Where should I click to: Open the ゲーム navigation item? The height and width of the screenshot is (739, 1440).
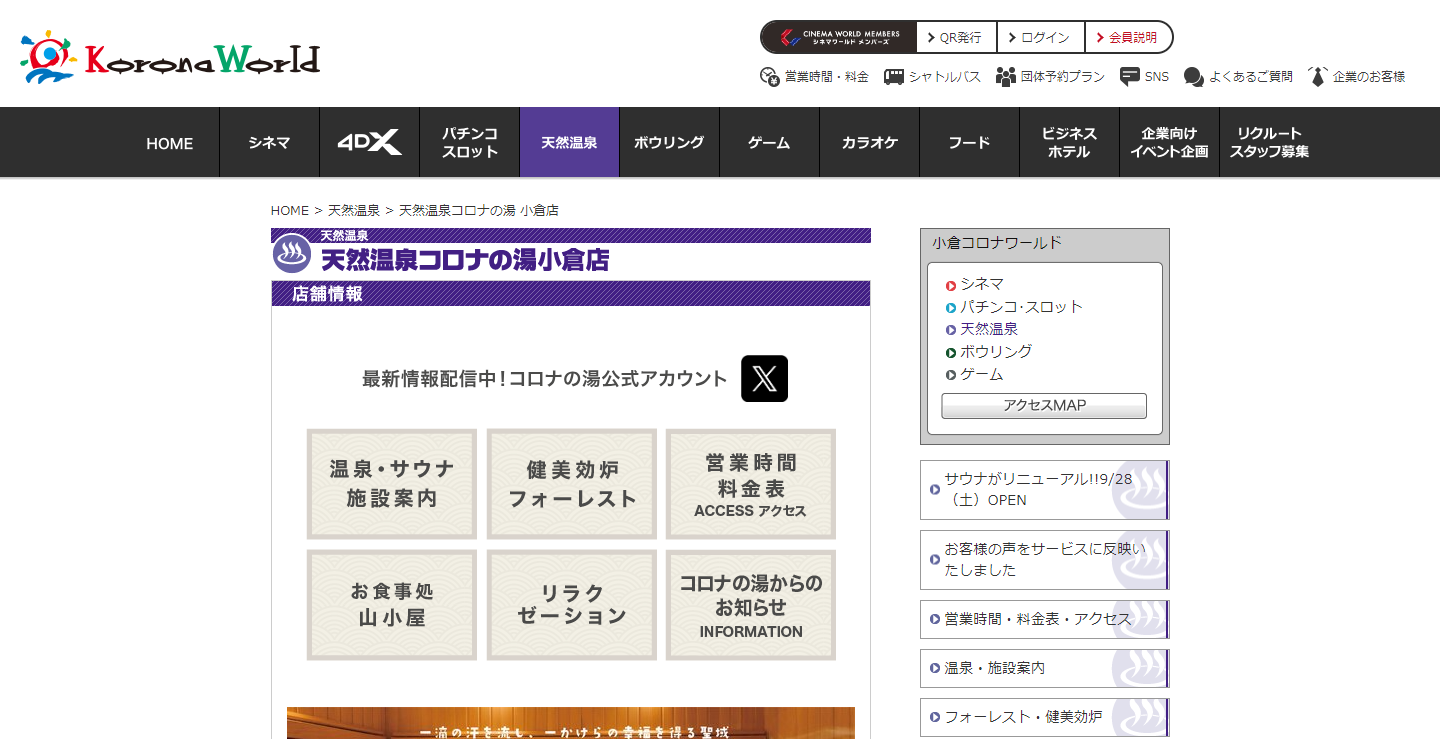click(769, 142)
